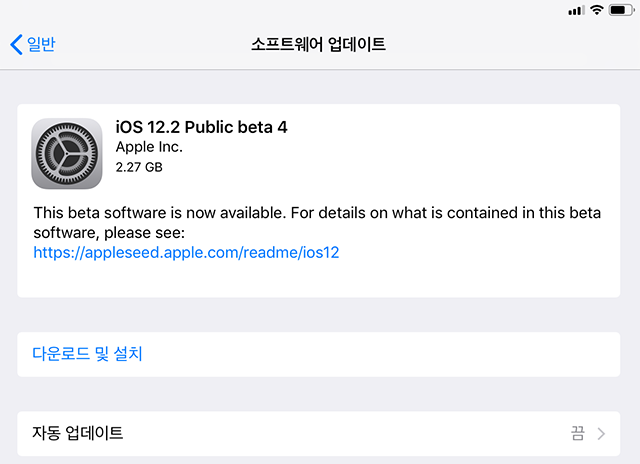Go back to 일반 settings
Screen dimensions: 640x464
pyautogui.click(x=33, y=44)
